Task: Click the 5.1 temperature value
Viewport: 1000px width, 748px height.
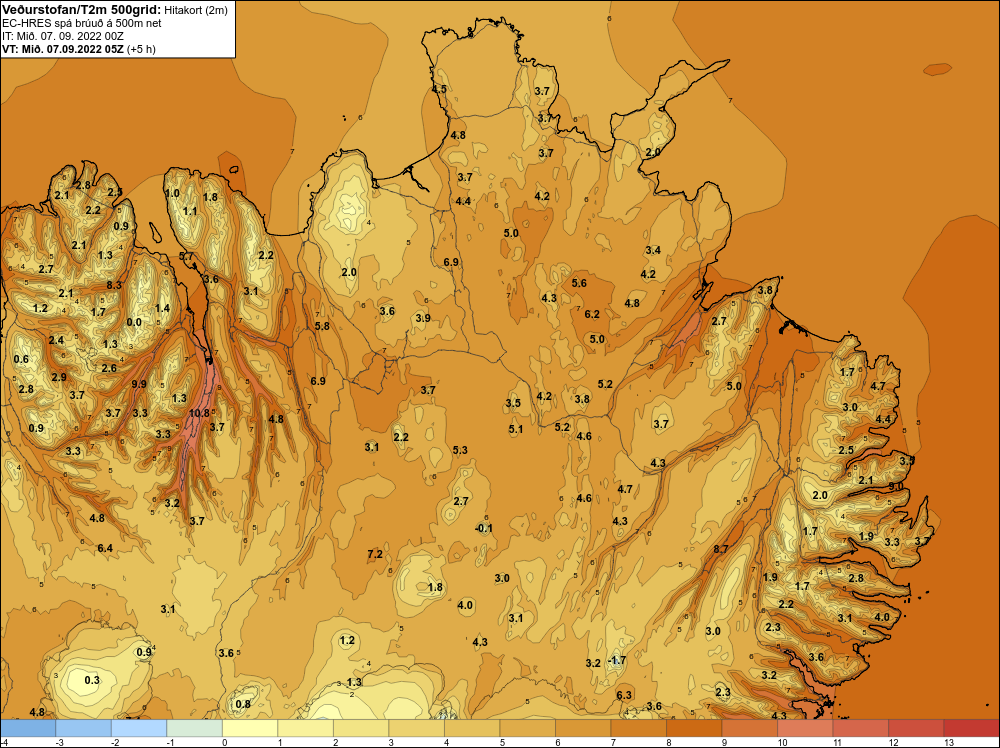Action: coord(516,429)
